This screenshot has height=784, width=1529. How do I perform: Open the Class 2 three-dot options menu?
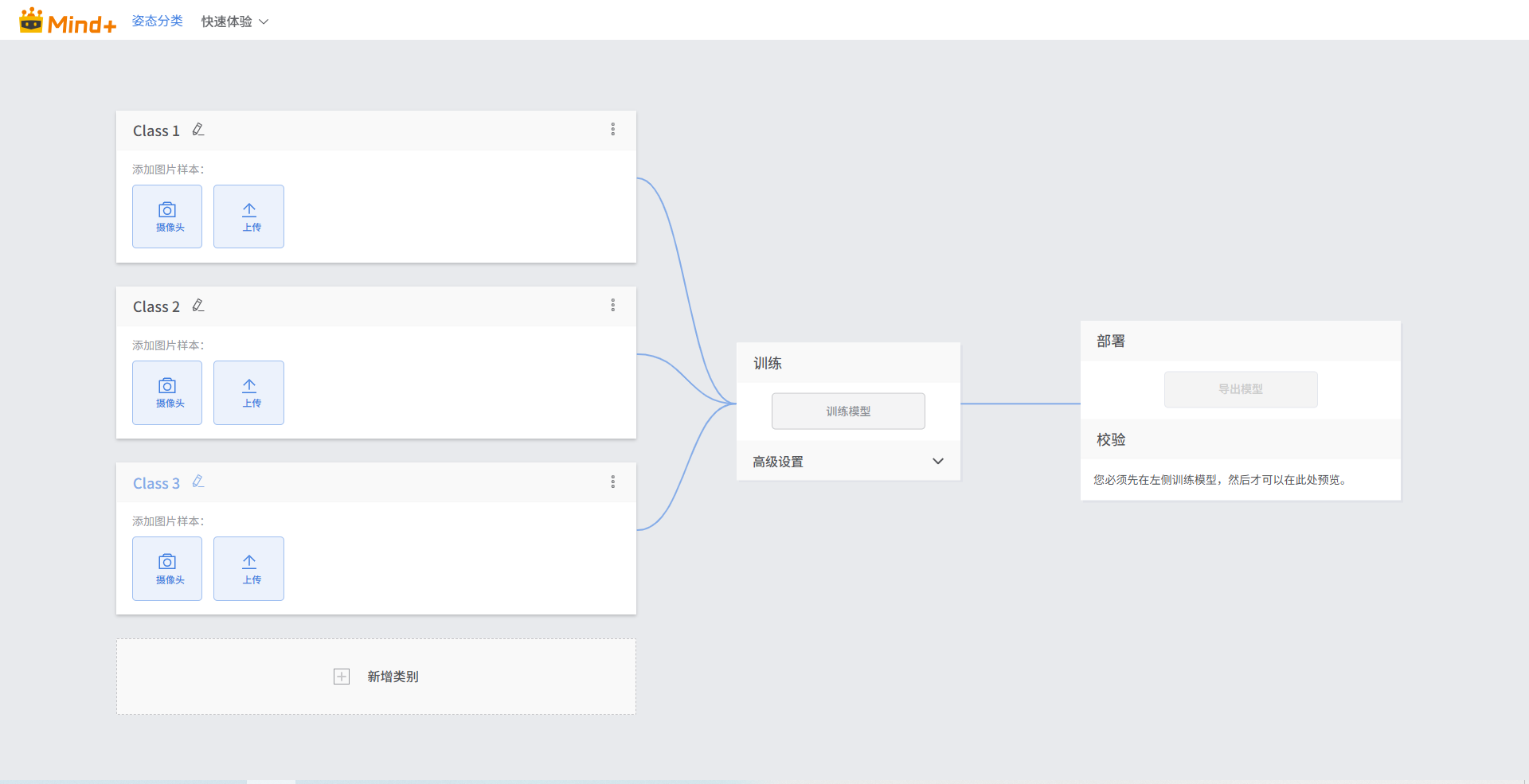[x=612, y=306]
